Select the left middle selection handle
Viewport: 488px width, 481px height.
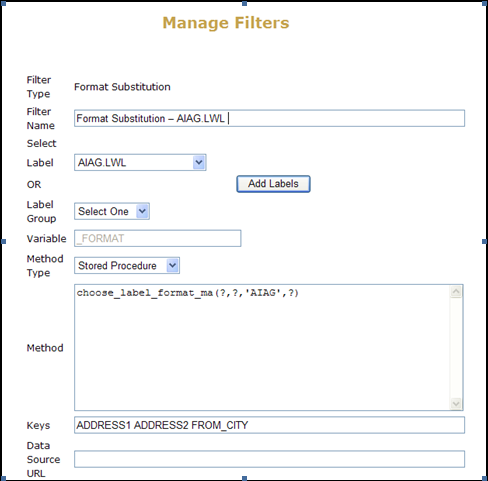pos(3,241)
